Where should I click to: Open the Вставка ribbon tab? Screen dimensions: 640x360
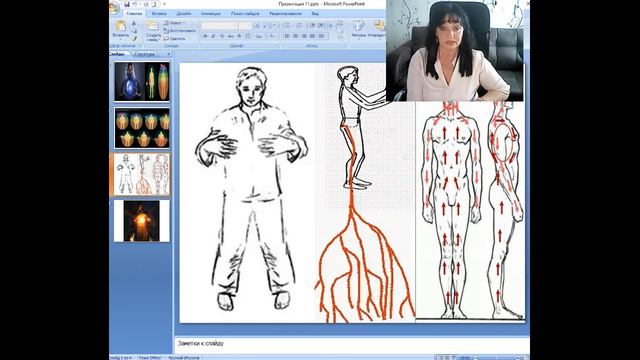click(159, 13)
